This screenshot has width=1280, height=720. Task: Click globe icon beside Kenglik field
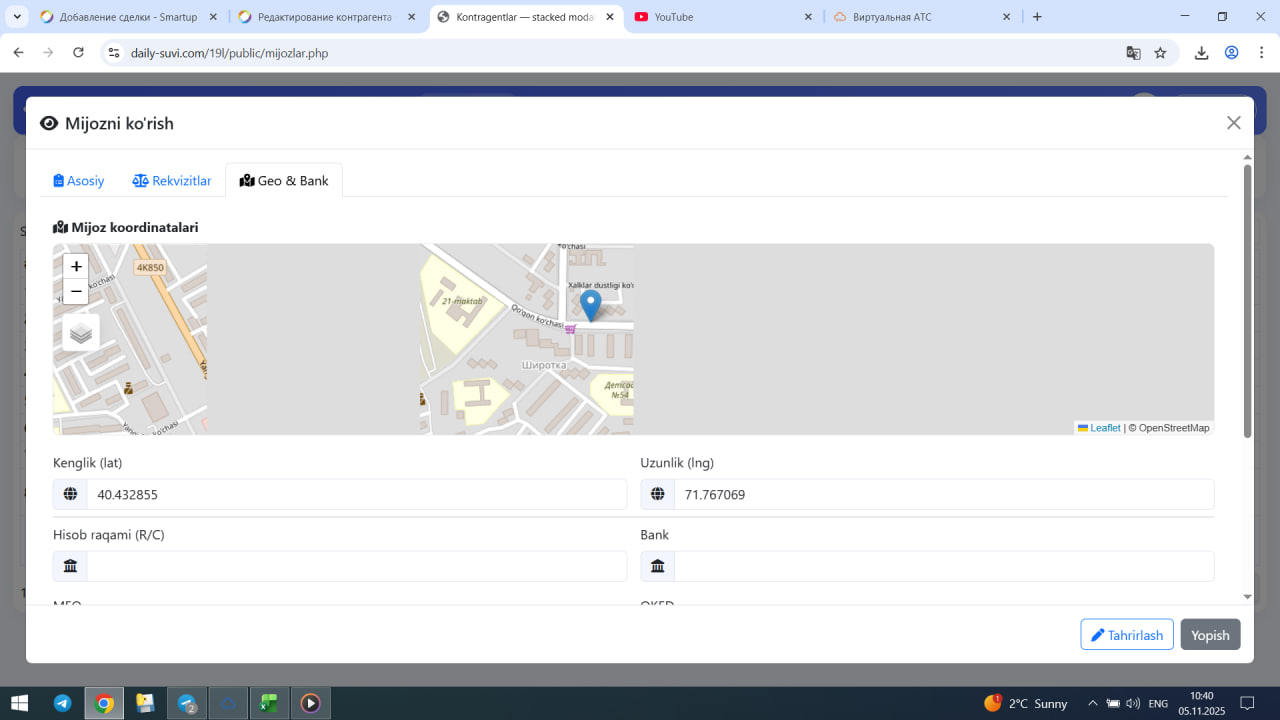point(70,494)
